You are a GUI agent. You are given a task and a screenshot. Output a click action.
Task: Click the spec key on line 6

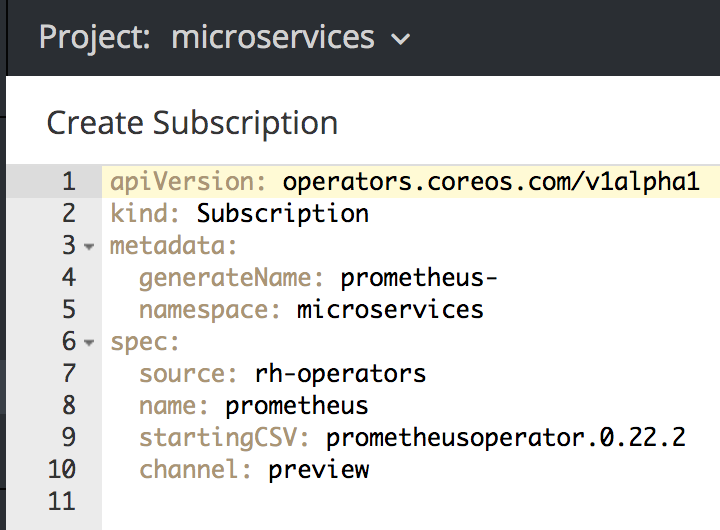(145, 343)
